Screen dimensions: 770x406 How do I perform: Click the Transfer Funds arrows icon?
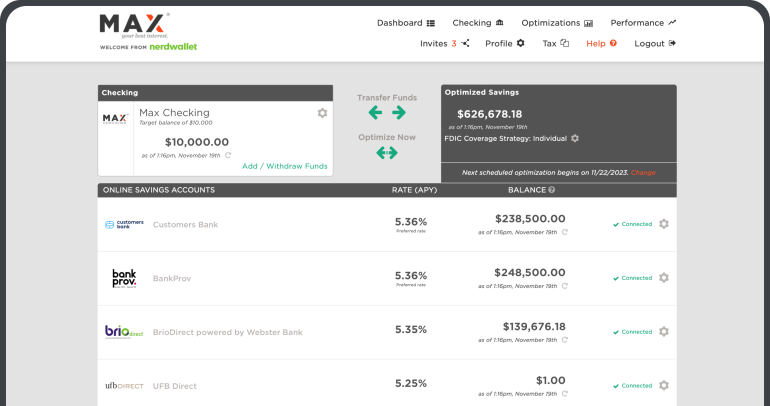[x=387, y=113]
